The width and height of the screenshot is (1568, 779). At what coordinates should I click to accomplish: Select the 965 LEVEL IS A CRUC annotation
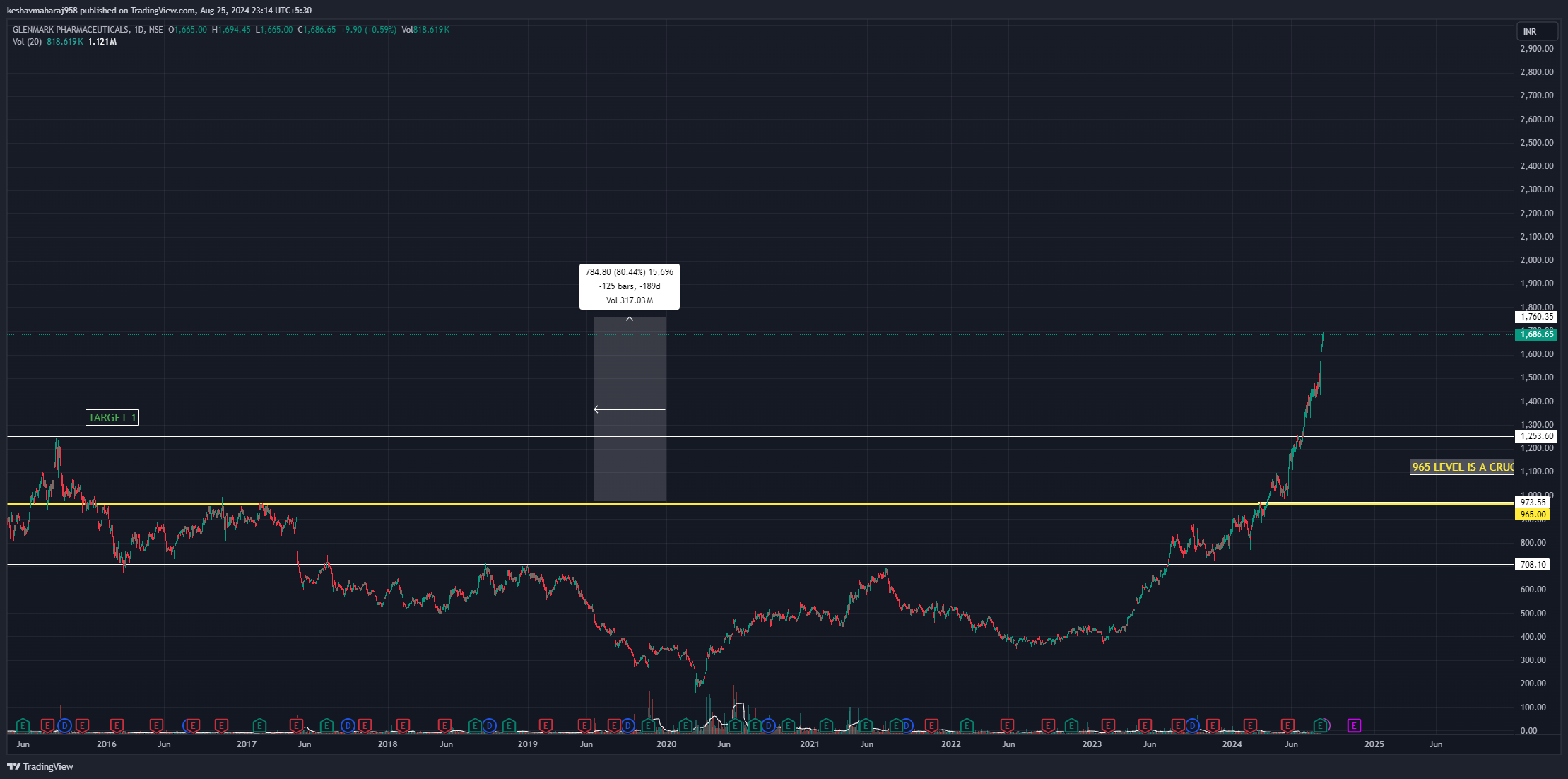[1462, 467]
